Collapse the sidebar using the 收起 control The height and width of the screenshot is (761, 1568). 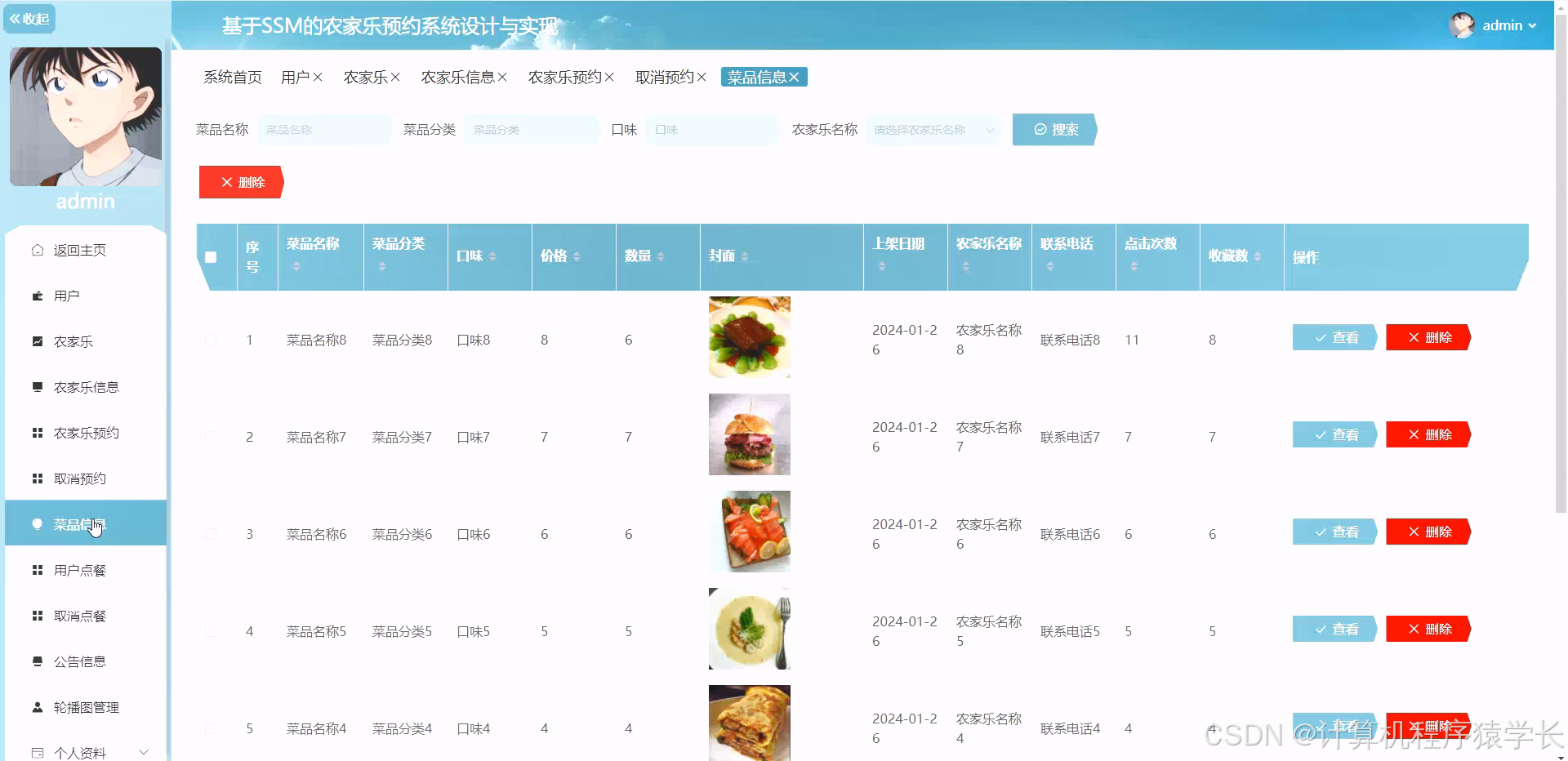pyautogui.click(x=29, y=18)
